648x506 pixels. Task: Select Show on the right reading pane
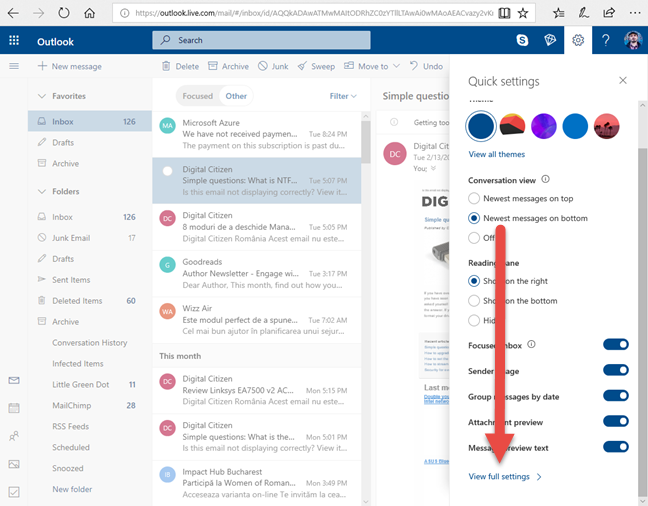[x=474, y=281]
